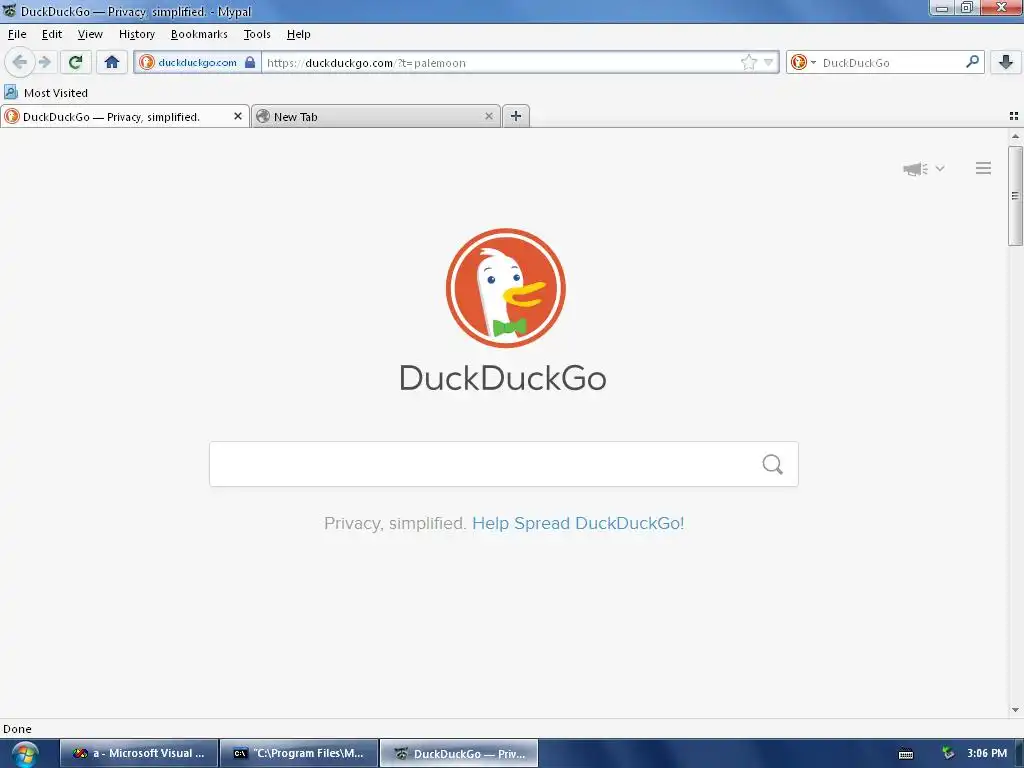Click the scrollbar down arrow
The image size is (1024, 768).
[1015, 710]
